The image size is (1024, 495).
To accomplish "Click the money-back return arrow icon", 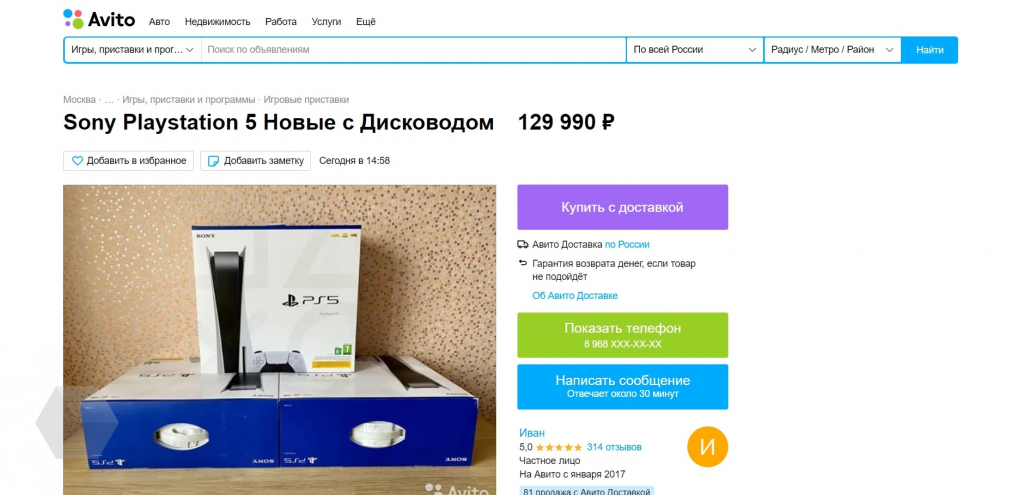I will click(x=522, y=263).
